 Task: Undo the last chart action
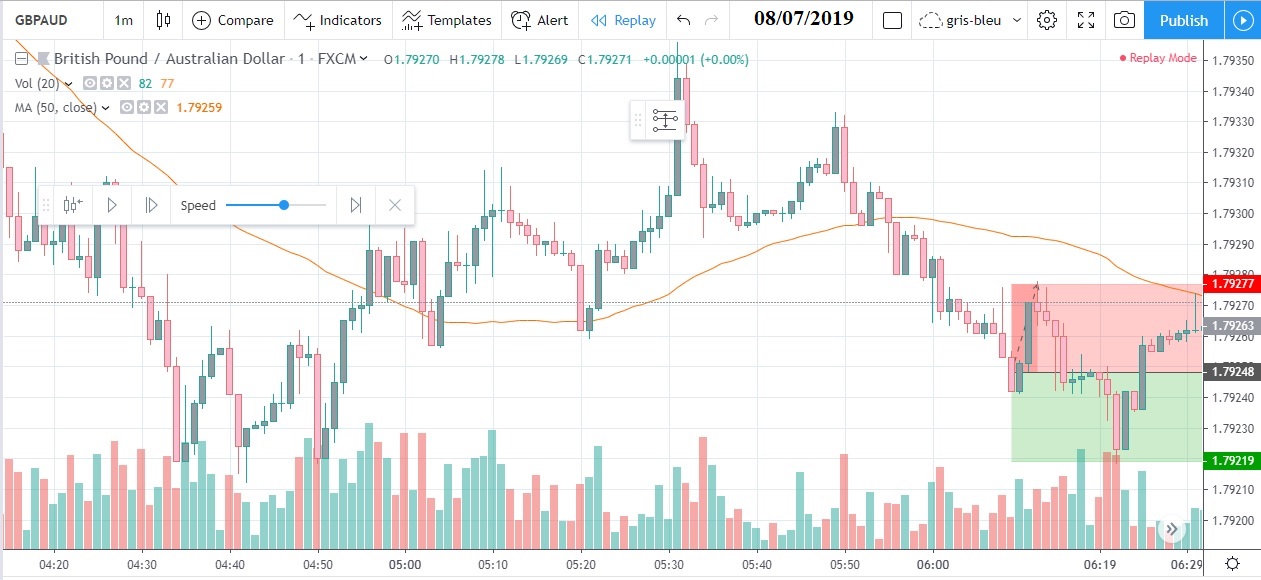tap(683, 20)
